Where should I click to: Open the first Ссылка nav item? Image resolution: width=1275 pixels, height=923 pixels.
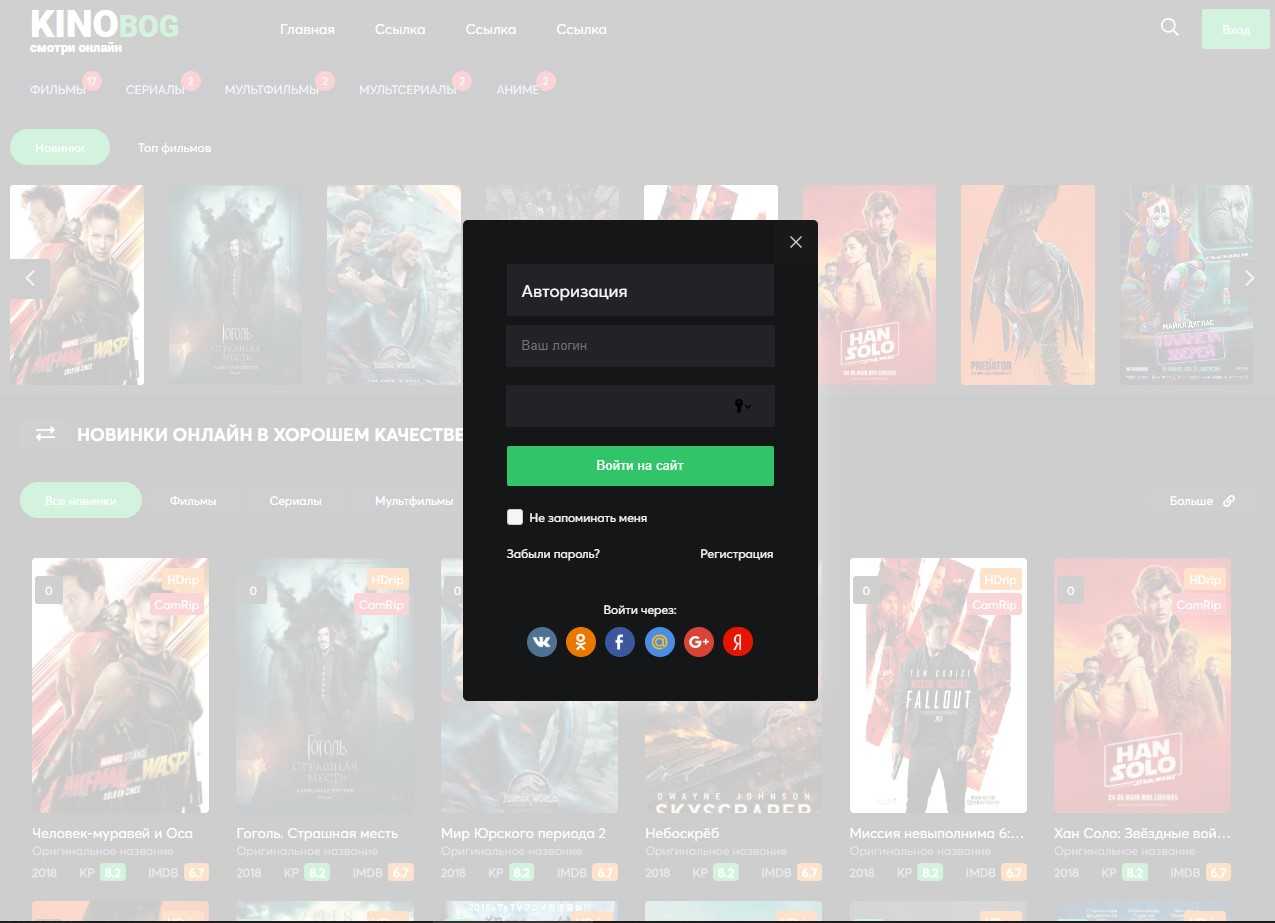400,29
